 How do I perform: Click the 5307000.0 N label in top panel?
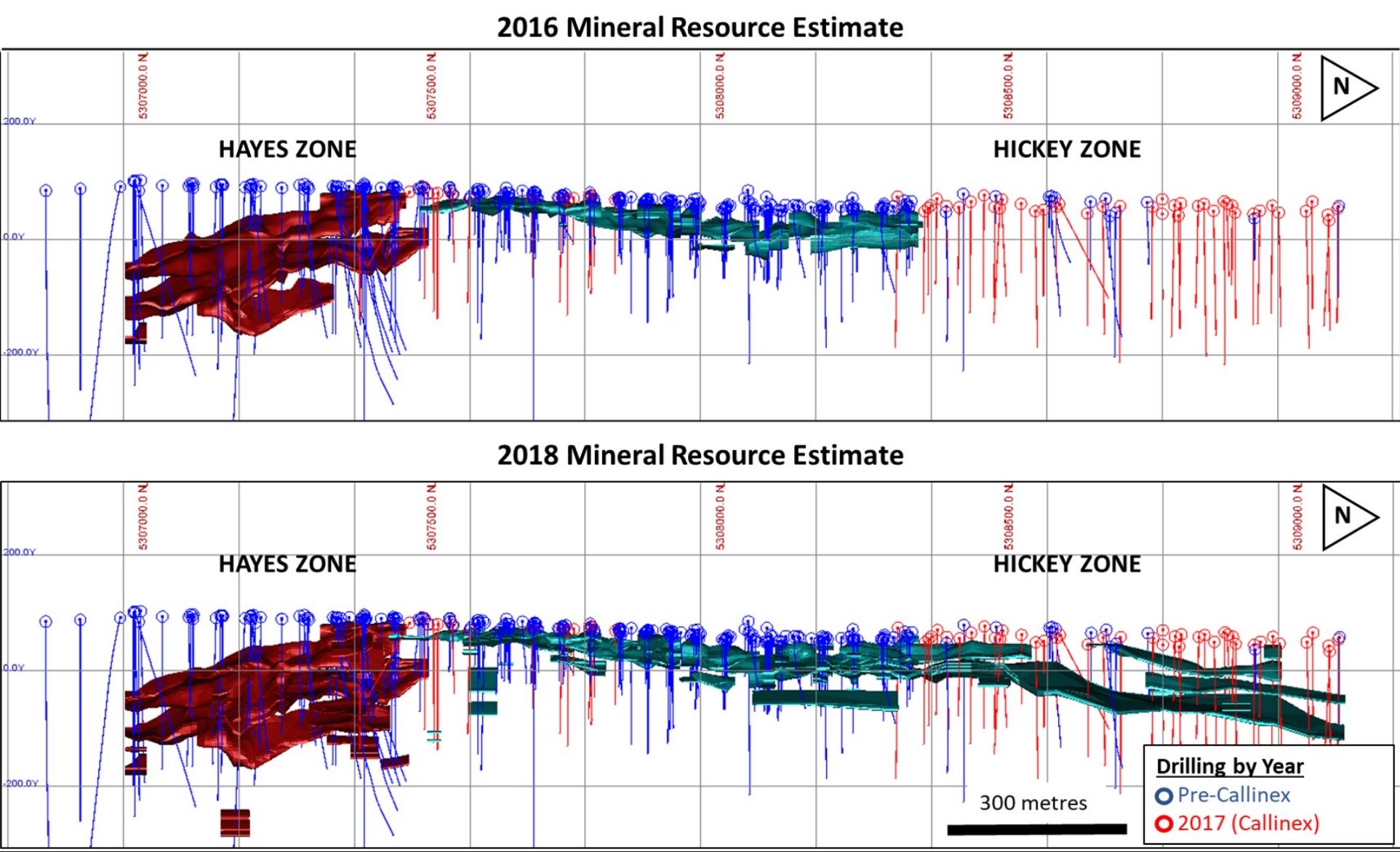[143, 85]
